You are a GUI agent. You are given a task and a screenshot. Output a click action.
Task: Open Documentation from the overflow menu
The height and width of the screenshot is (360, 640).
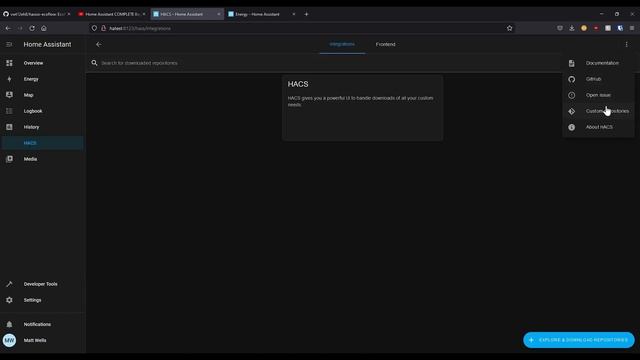click(599, 63)
